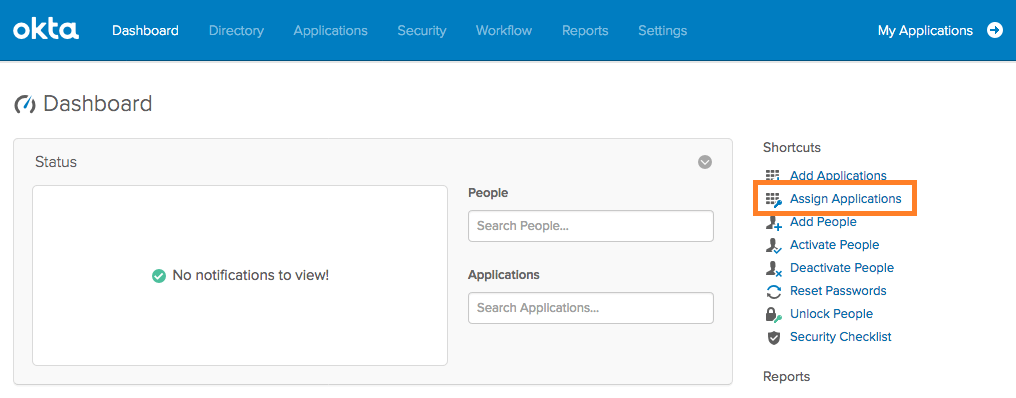
Task: Open the Applications menu
Action: (330, 30)
